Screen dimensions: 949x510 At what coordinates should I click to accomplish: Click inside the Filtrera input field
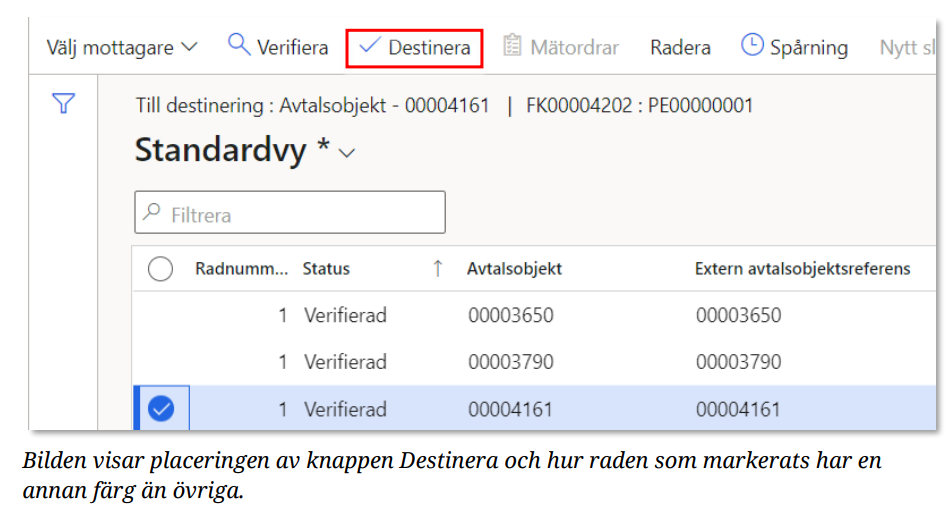tap(300, 214)
